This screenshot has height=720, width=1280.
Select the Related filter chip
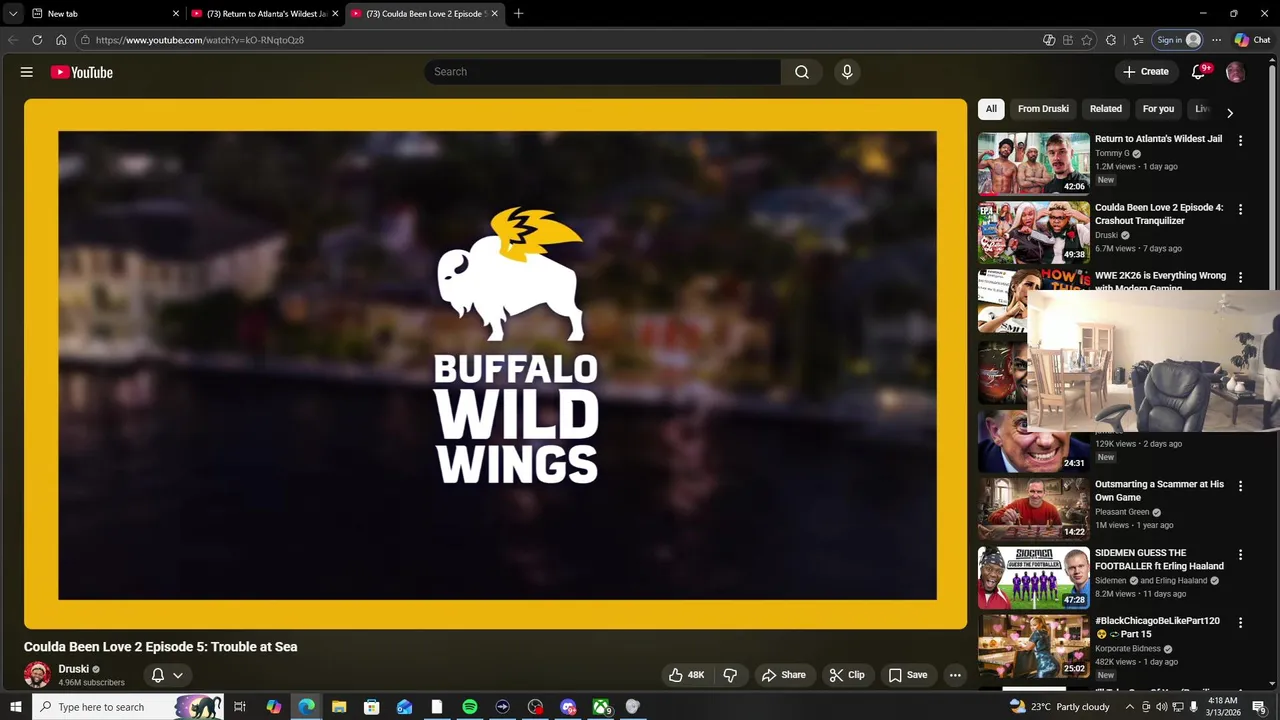(x=1106, y=109)
